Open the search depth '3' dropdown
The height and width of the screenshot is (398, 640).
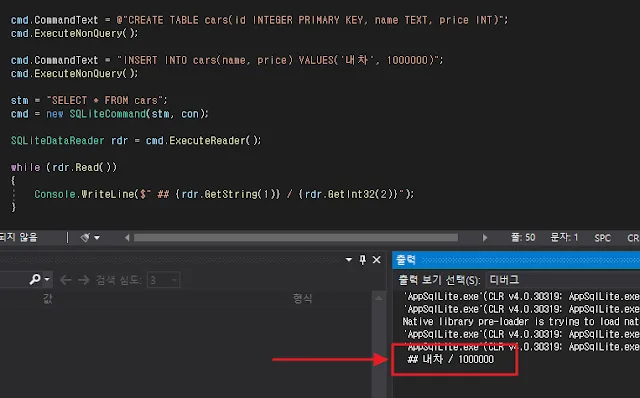coord(163,280)
